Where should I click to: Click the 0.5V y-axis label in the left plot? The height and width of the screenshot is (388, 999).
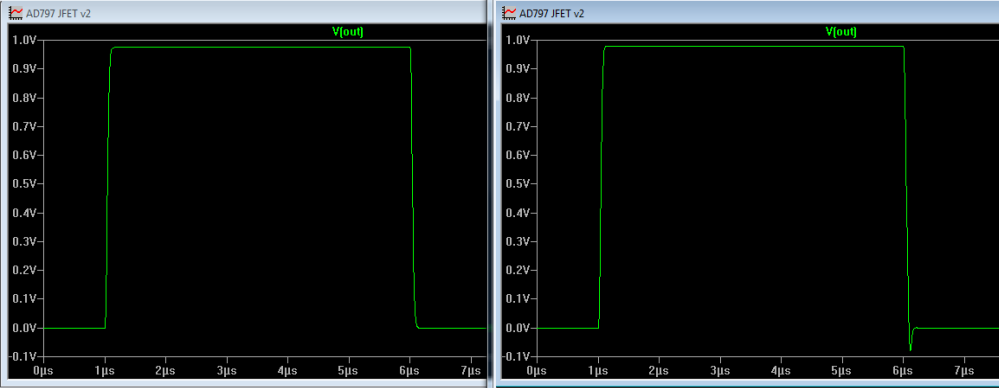pos(24,184)
